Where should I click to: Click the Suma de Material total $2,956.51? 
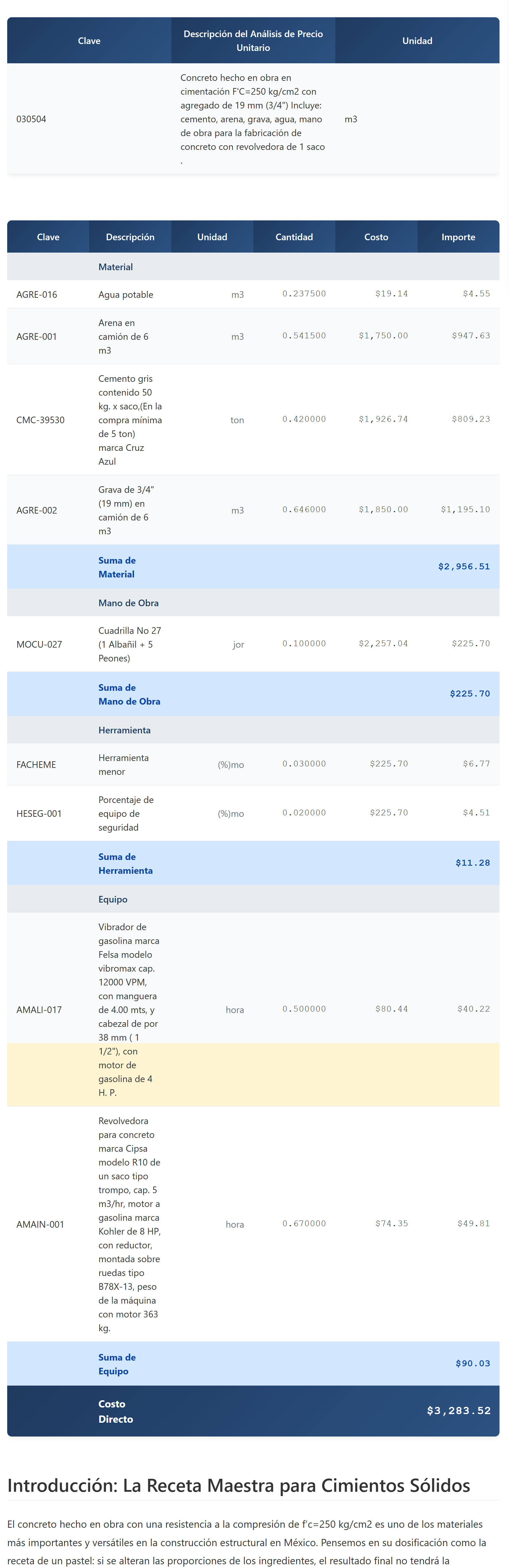[x=463, y=567]
